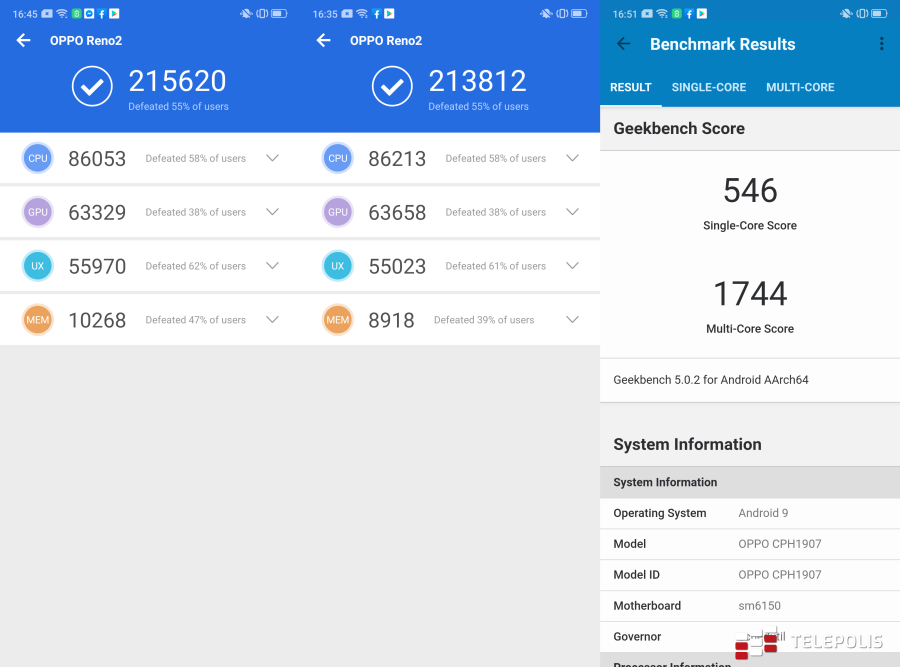Expand the CPU 86213 row chevron
900x667 pixels.
click(x=572, y=158)
